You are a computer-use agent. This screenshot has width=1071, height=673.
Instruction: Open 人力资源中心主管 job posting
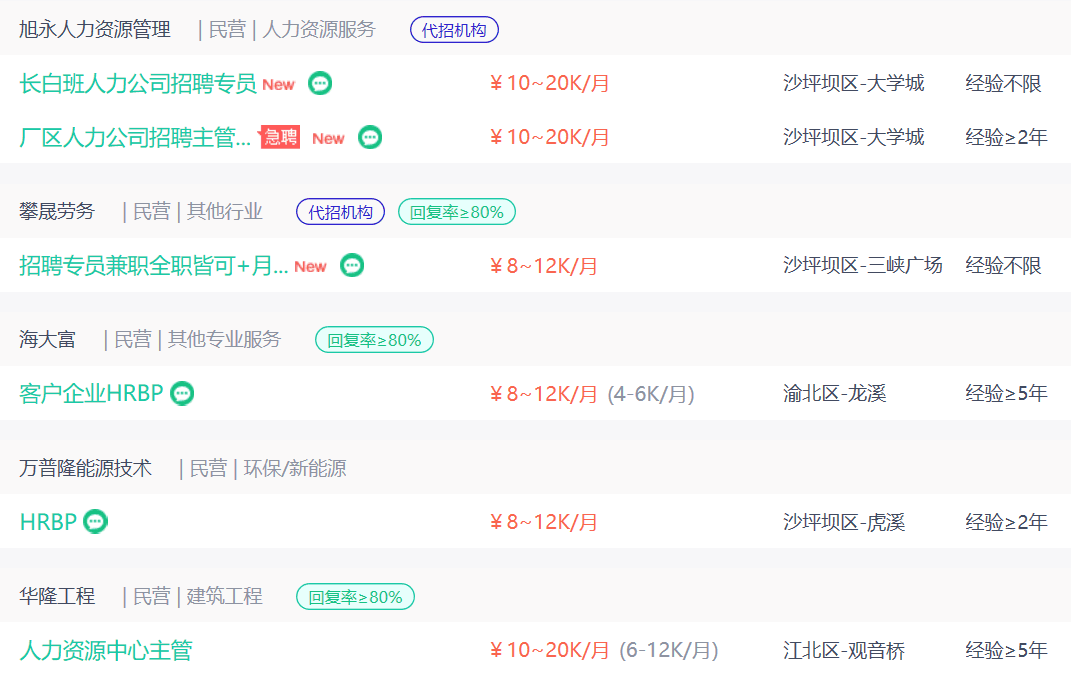(x=106, y=650)
